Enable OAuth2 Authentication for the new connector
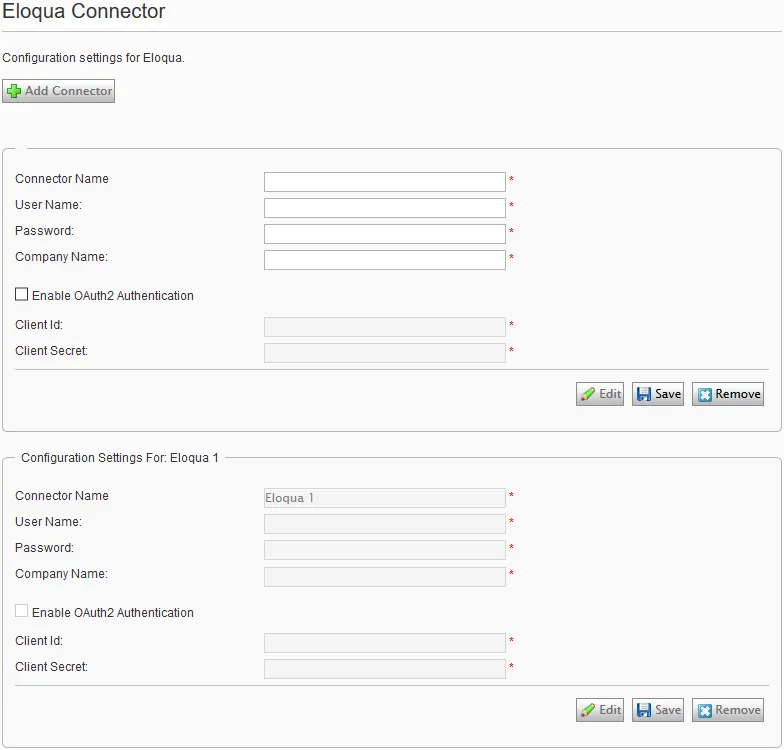The width and height of the screenshot is (784, 750). point(22,294)
